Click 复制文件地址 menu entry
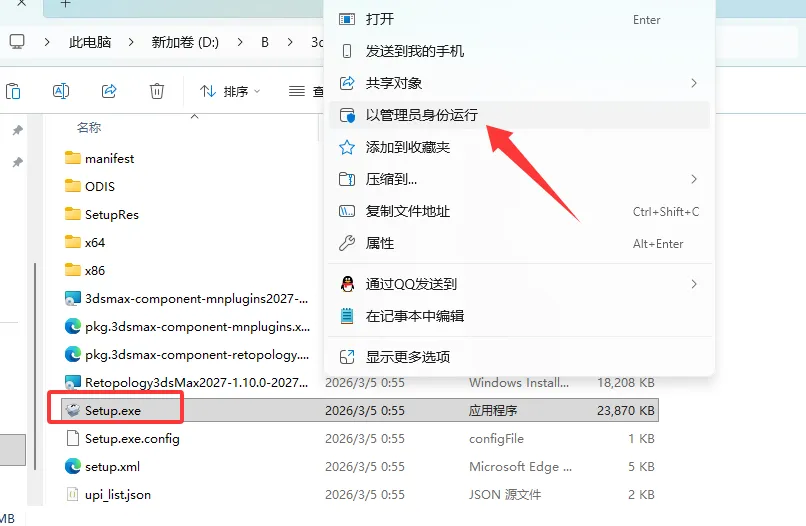Screen dimensions: 806x526 click(x=519, y=211)
